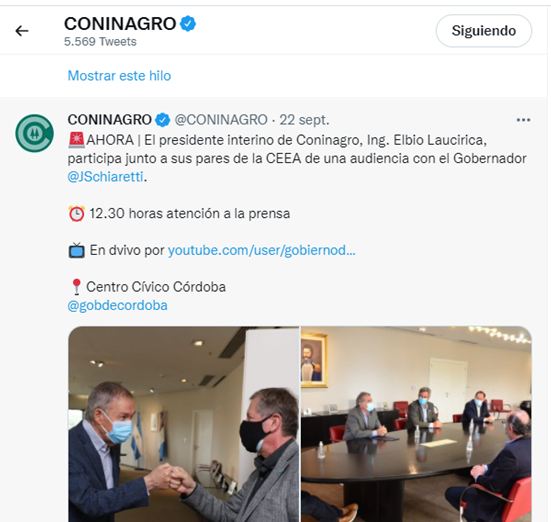
Task: Open the youtube.com/user/gobiernod... link
Action: pyautogui.click(x=261, y=250)
